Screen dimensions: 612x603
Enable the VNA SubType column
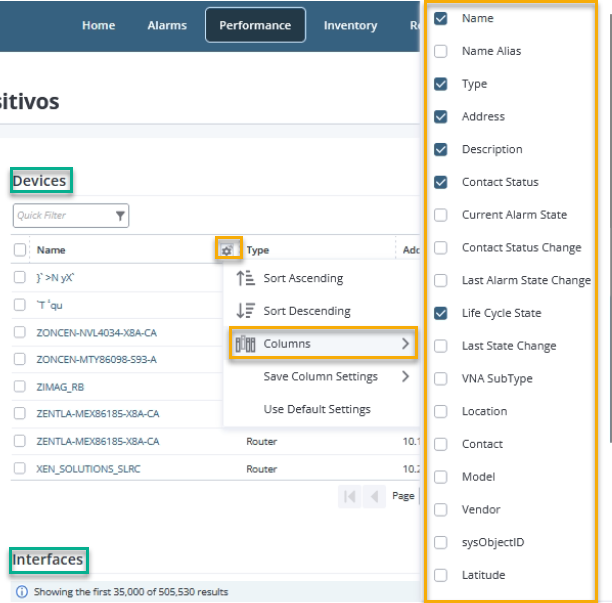pyautogui.click(x=441, y=379)
